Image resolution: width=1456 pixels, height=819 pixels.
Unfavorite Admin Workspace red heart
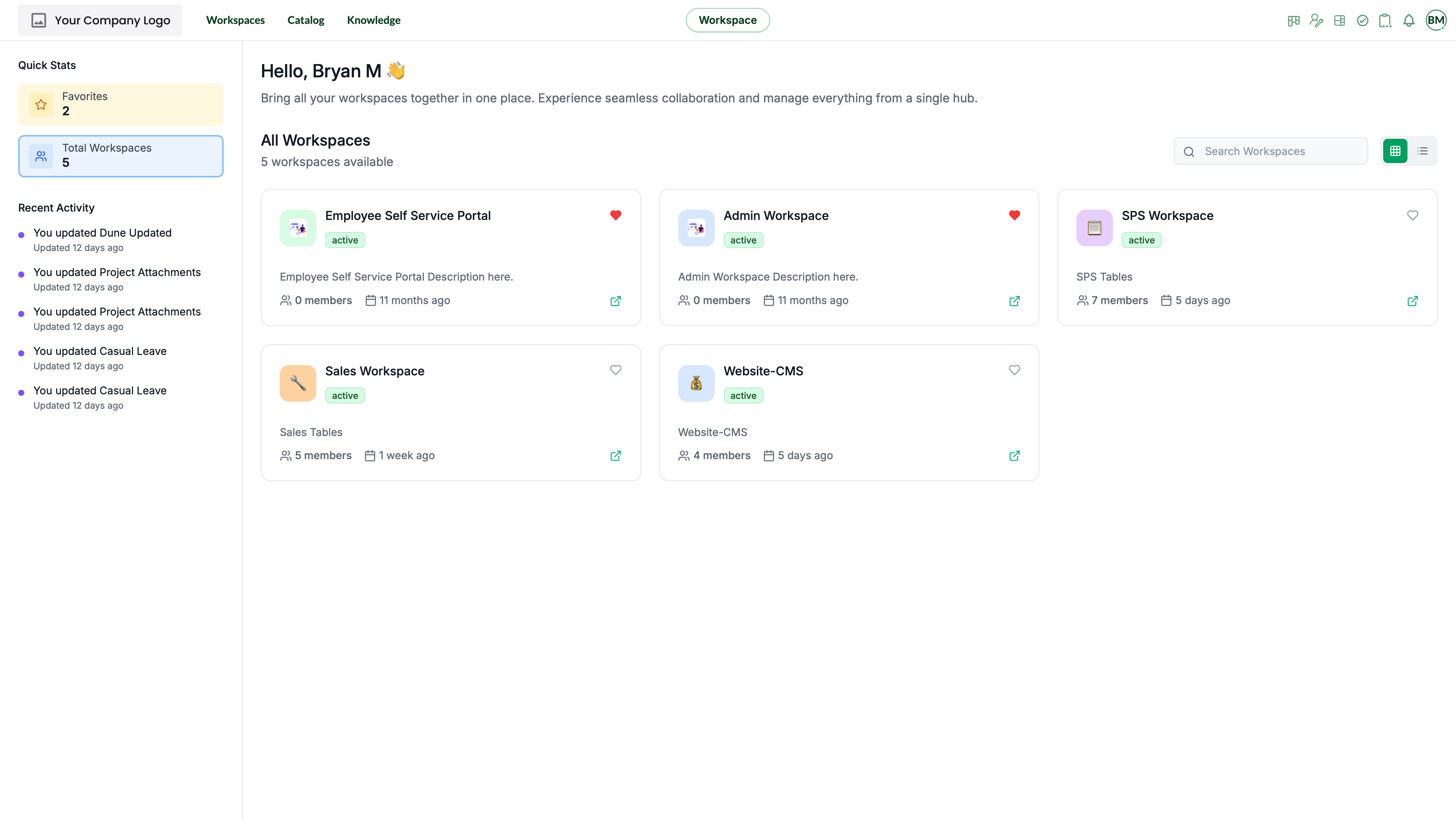coord(1014,215)
